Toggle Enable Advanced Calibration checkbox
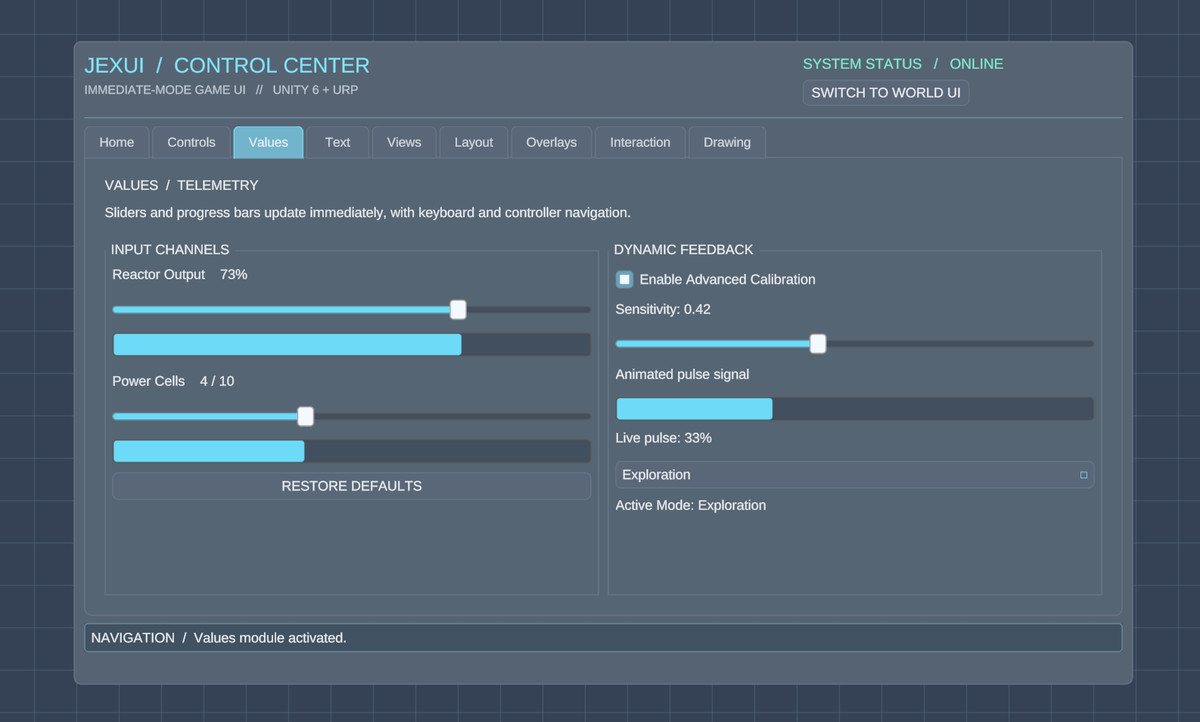The image size is (1200, 722). (x=624, y=279)
